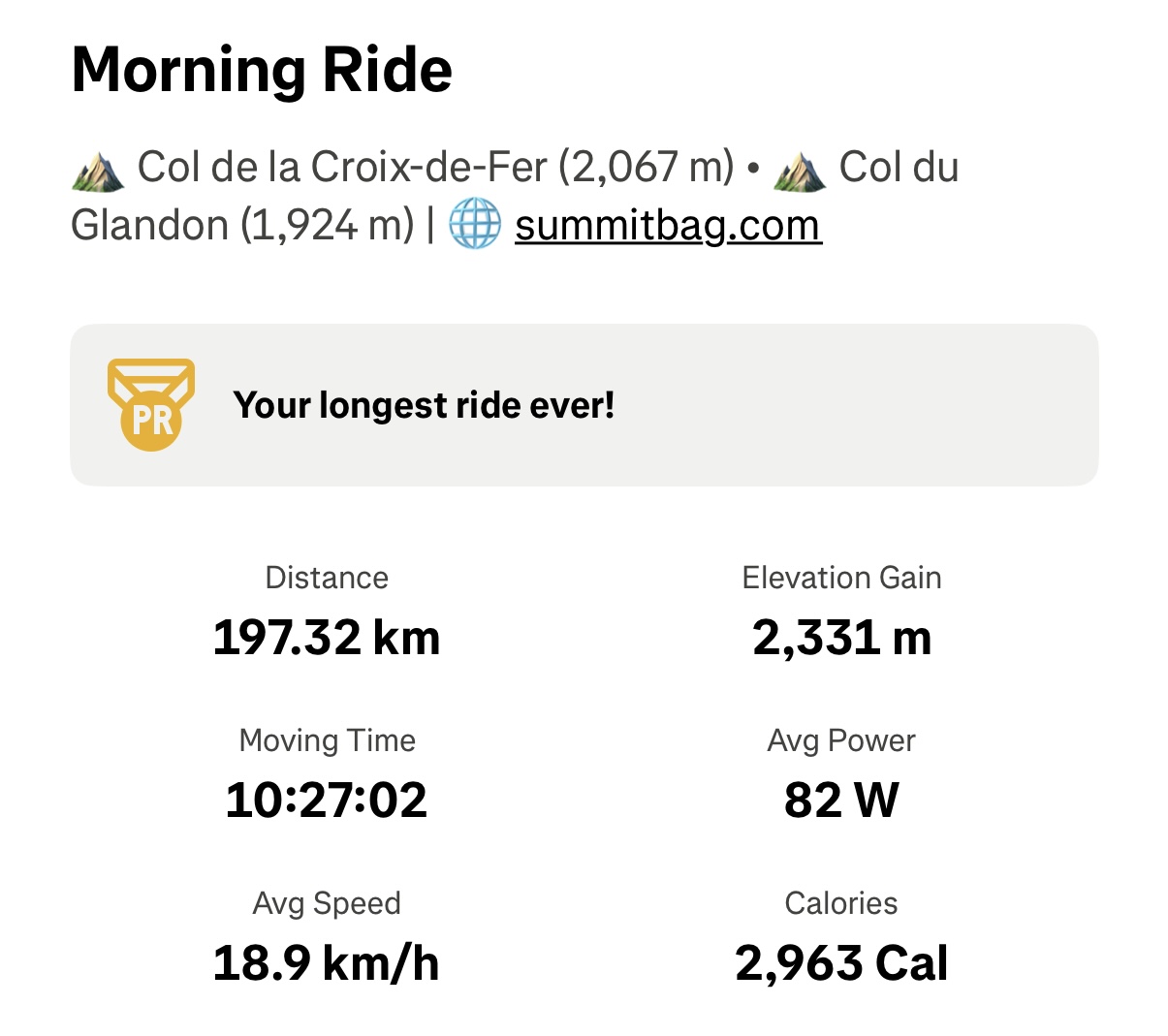Viewport: 1168px width, 1036px height.
Task: Click the Elevation Gain label
Action: (x=841, y=578)
